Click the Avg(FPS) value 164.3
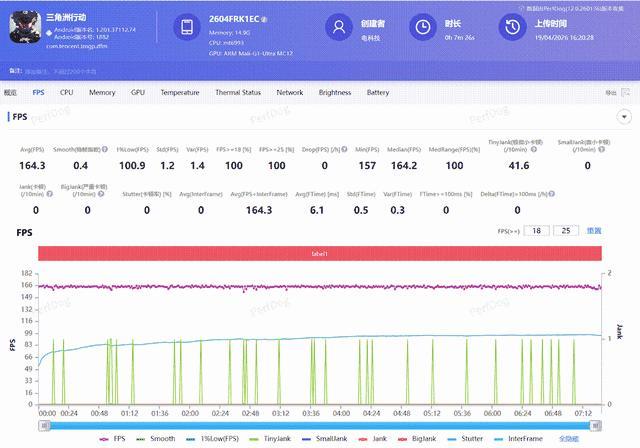 (x=32, y=166)
